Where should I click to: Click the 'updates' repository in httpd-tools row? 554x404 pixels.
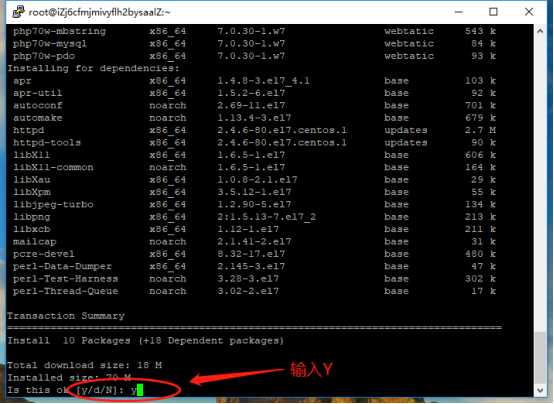[x=406, y=143]
